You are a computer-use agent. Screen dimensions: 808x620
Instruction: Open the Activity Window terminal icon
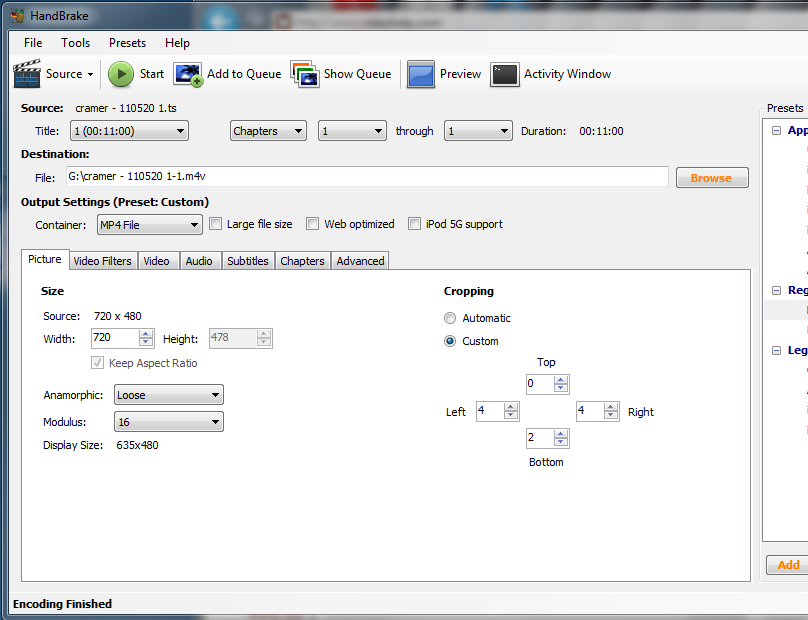point(504,75)
